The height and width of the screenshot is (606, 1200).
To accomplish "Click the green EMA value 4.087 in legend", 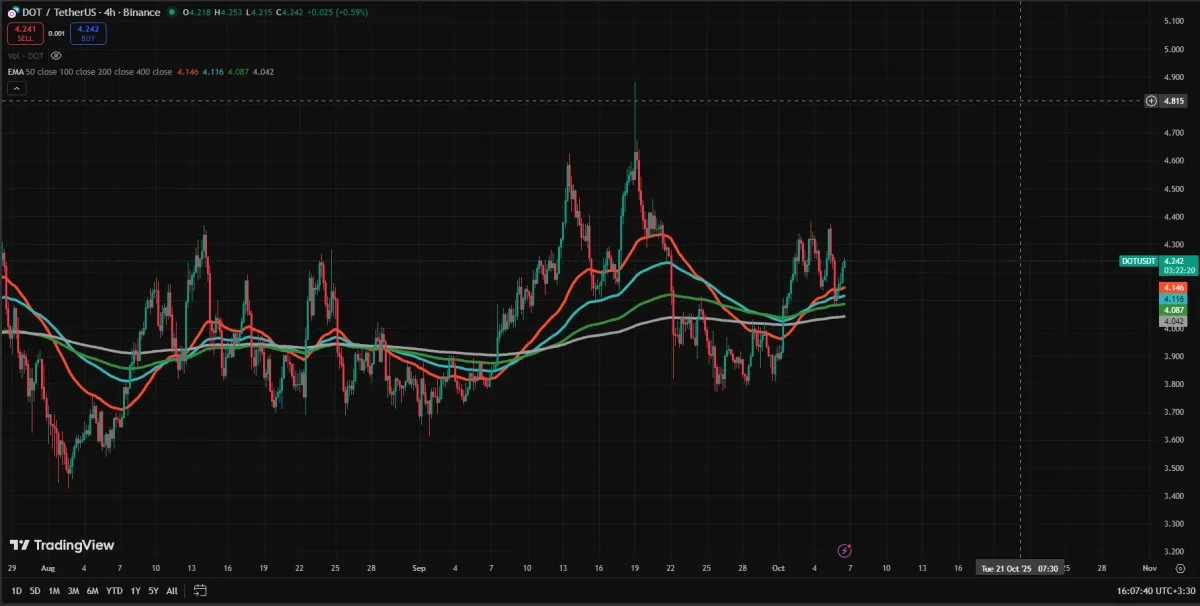I will [238, 72].
